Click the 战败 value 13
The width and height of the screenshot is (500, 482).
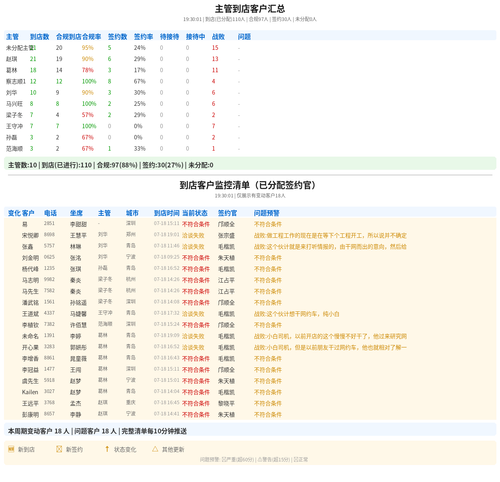215,59
